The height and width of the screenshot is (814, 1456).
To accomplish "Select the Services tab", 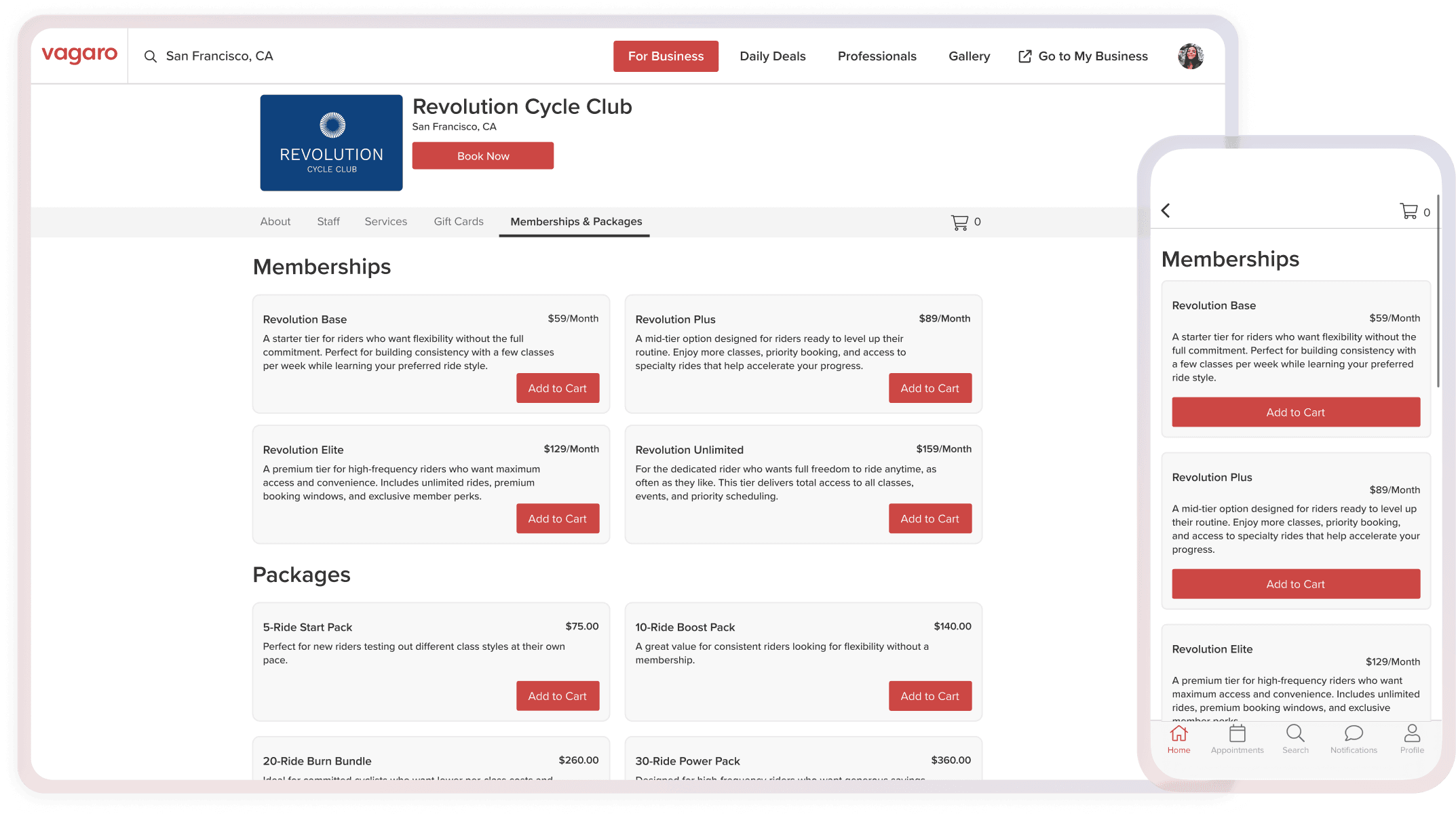I will [385, 222].
